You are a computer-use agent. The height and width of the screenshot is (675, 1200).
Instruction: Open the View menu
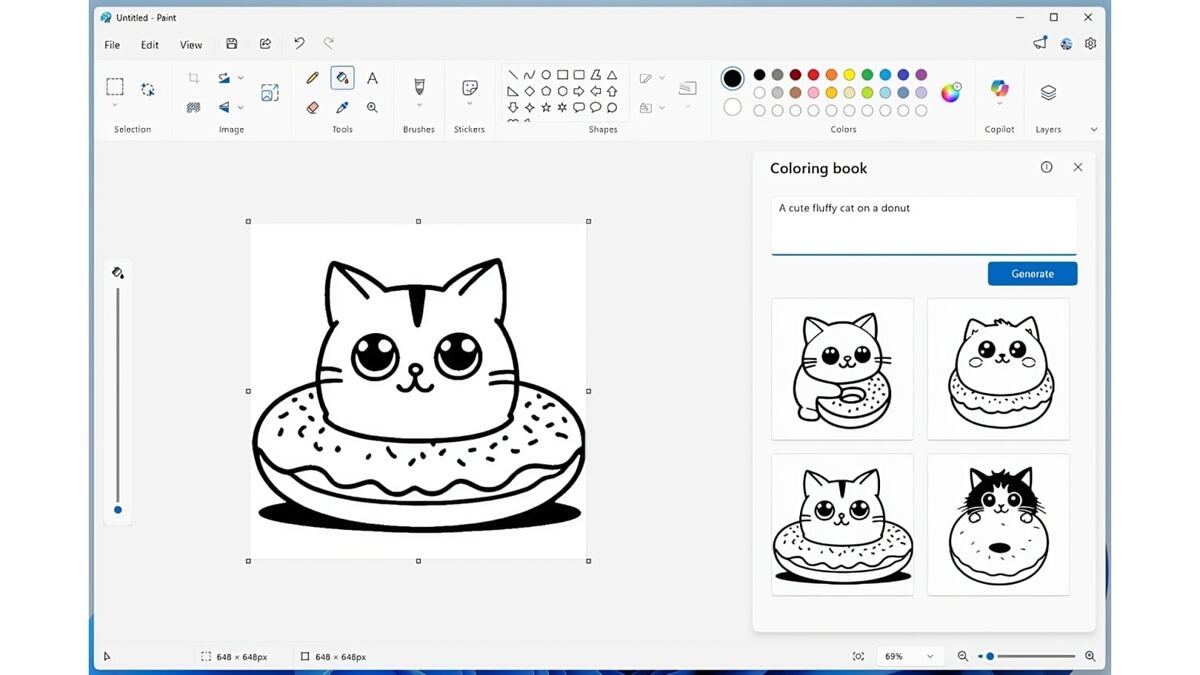coord(191,44)
